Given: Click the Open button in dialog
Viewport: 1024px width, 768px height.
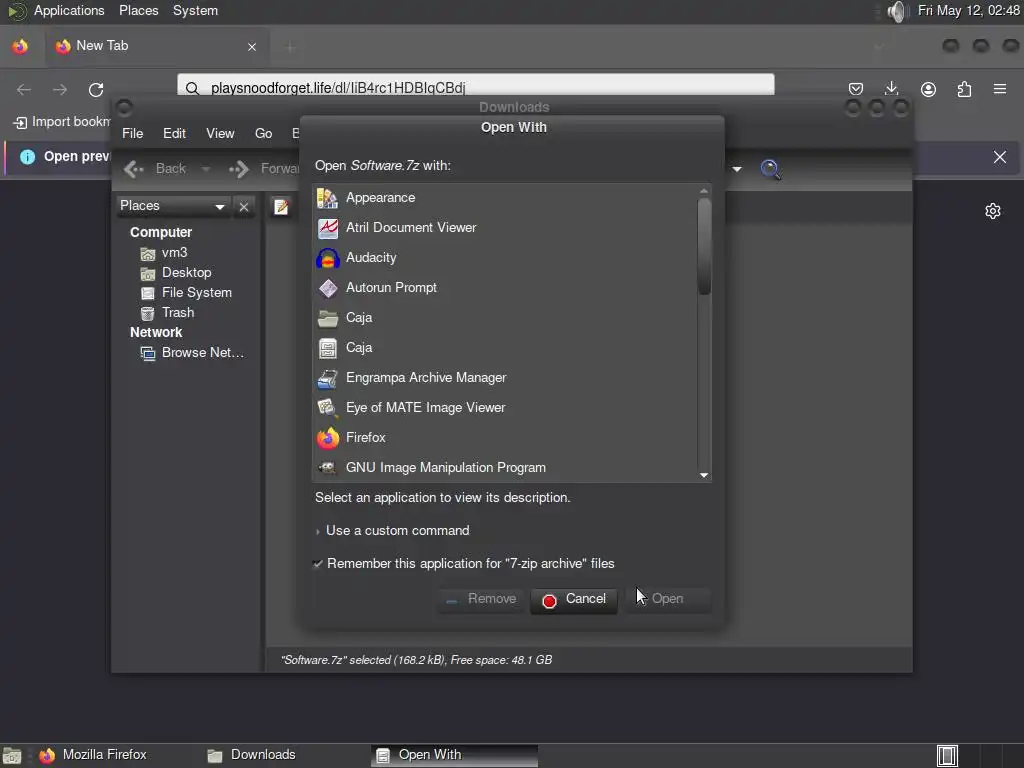Looking at the screenshot, I should coord(669,599).
